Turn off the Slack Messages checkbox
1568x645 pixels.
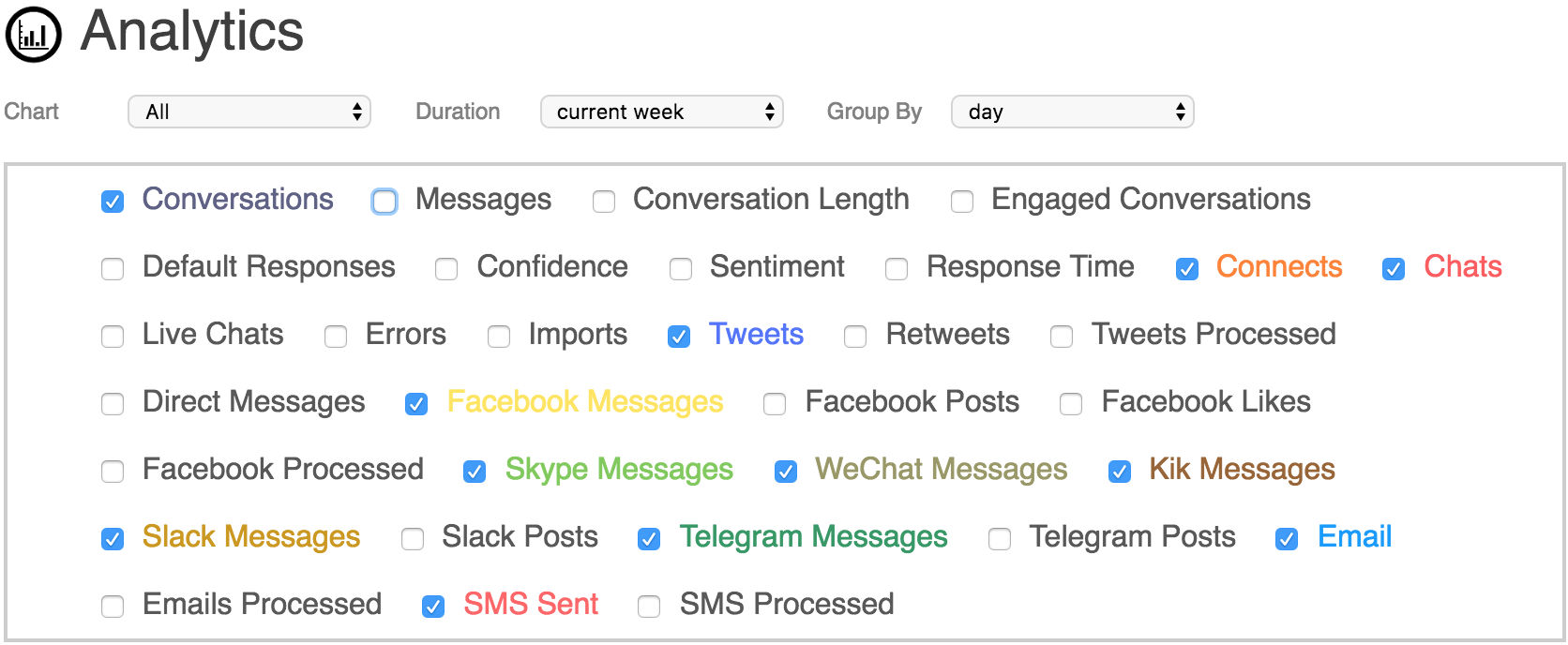(113, 539)
